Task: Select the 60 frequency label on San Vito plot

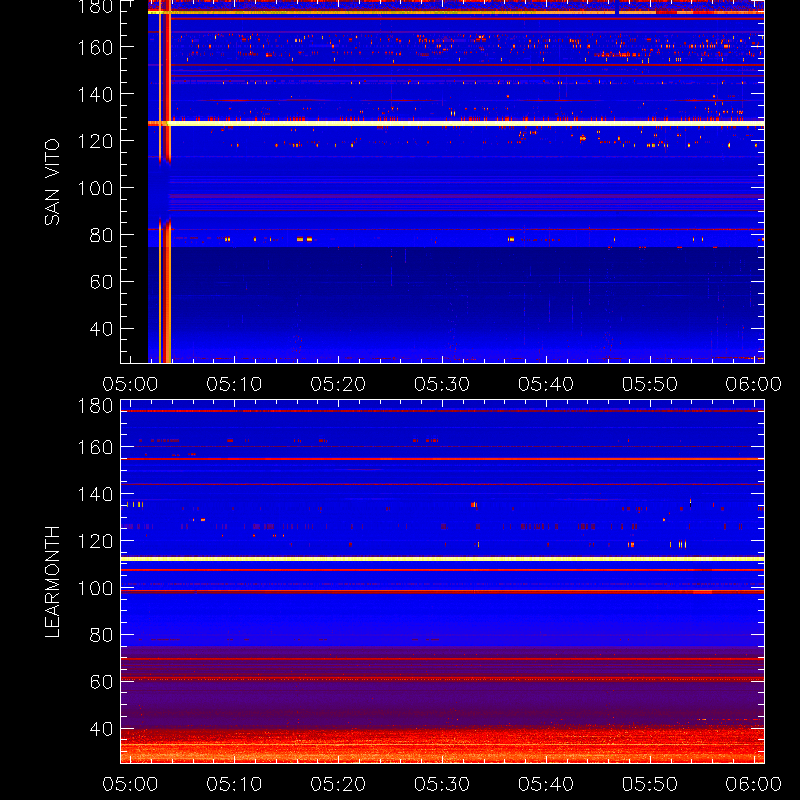Action: coord(101,282)
